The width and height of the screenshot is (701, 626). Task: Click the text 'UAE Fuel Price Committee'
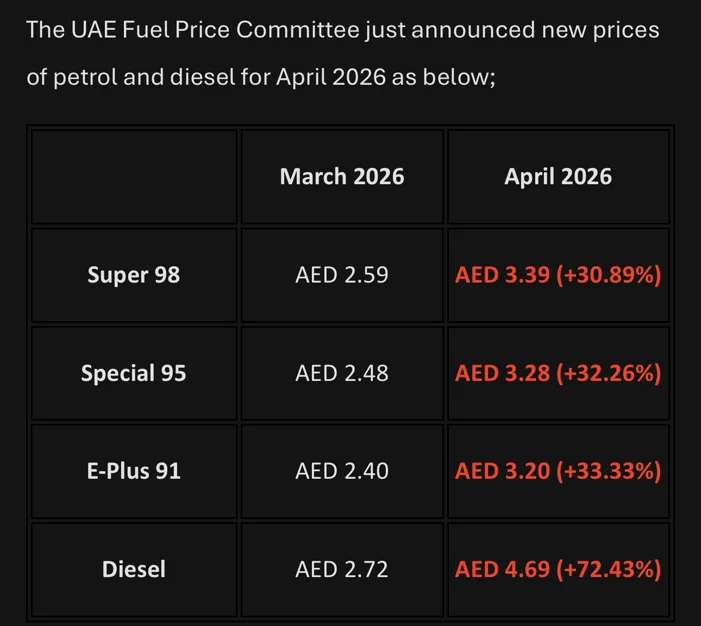coord(215,30)
